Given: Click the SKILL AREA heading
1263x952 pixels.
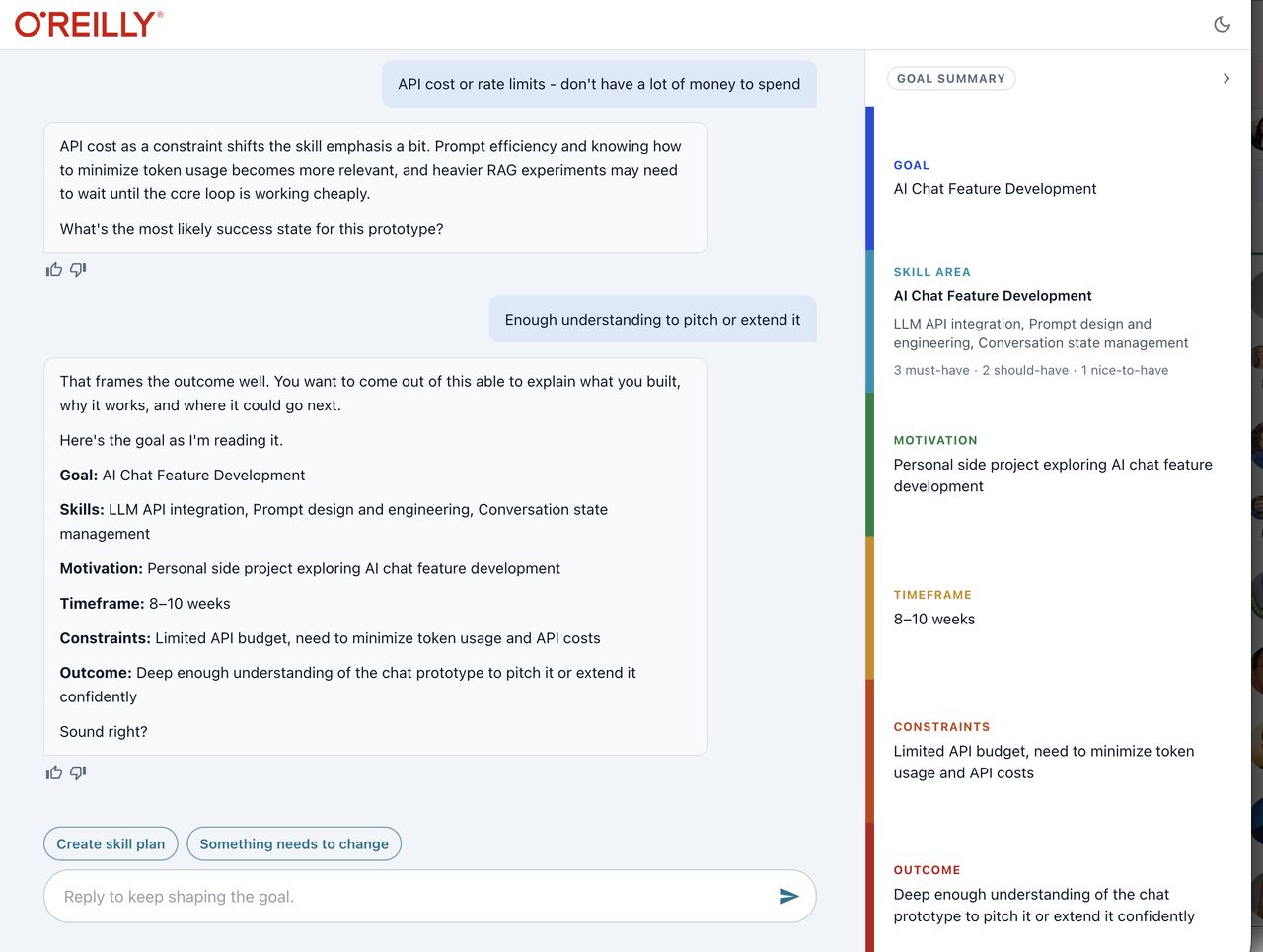Looking at the screenshot, I should click(932, 272).
